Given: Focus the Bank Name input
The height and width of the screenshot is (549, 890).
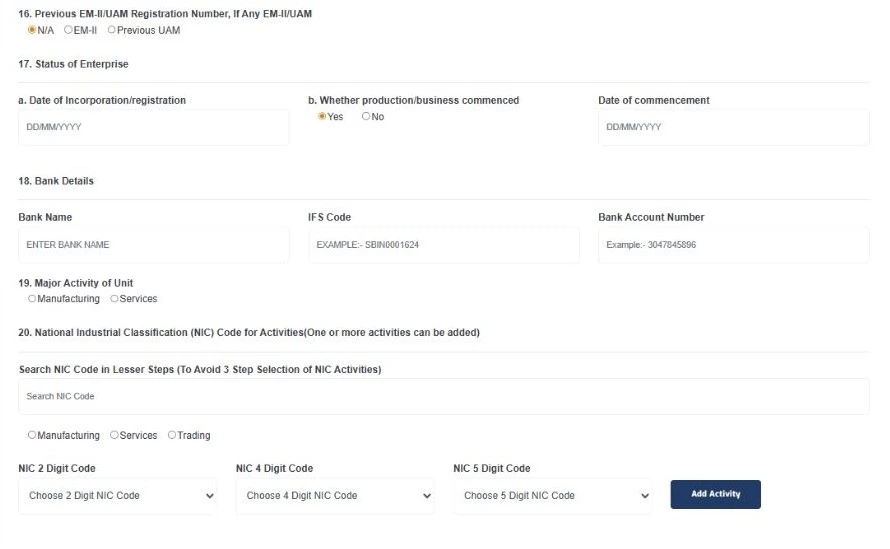Looking at the screenshot, I should click(153, 245).
